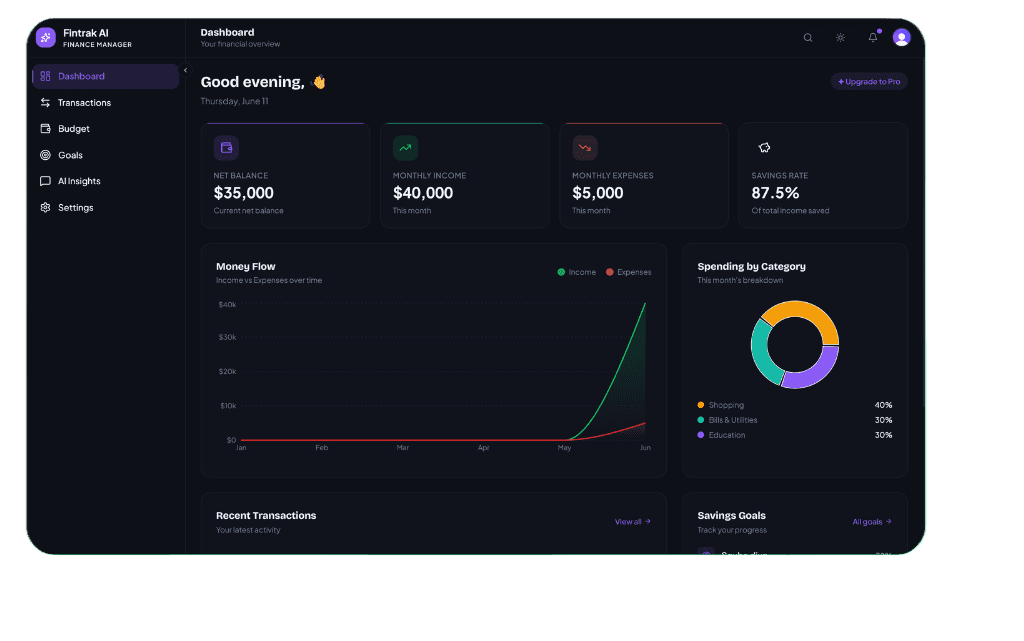Click the $40,000 monthly income value

pos(423,193)
